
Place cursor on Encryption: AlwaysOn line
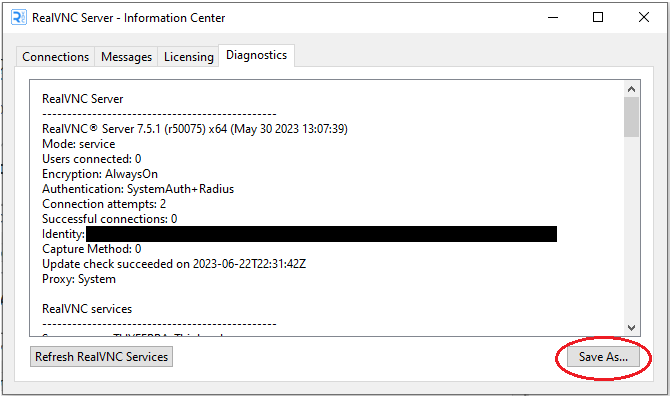[x=100, y=174]
